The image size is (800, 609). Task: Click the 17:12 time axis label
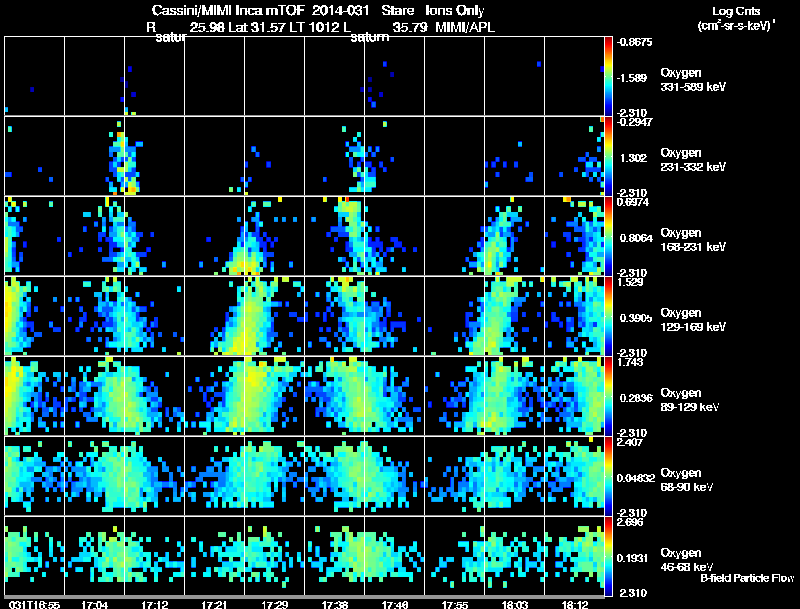click(155, 604)
